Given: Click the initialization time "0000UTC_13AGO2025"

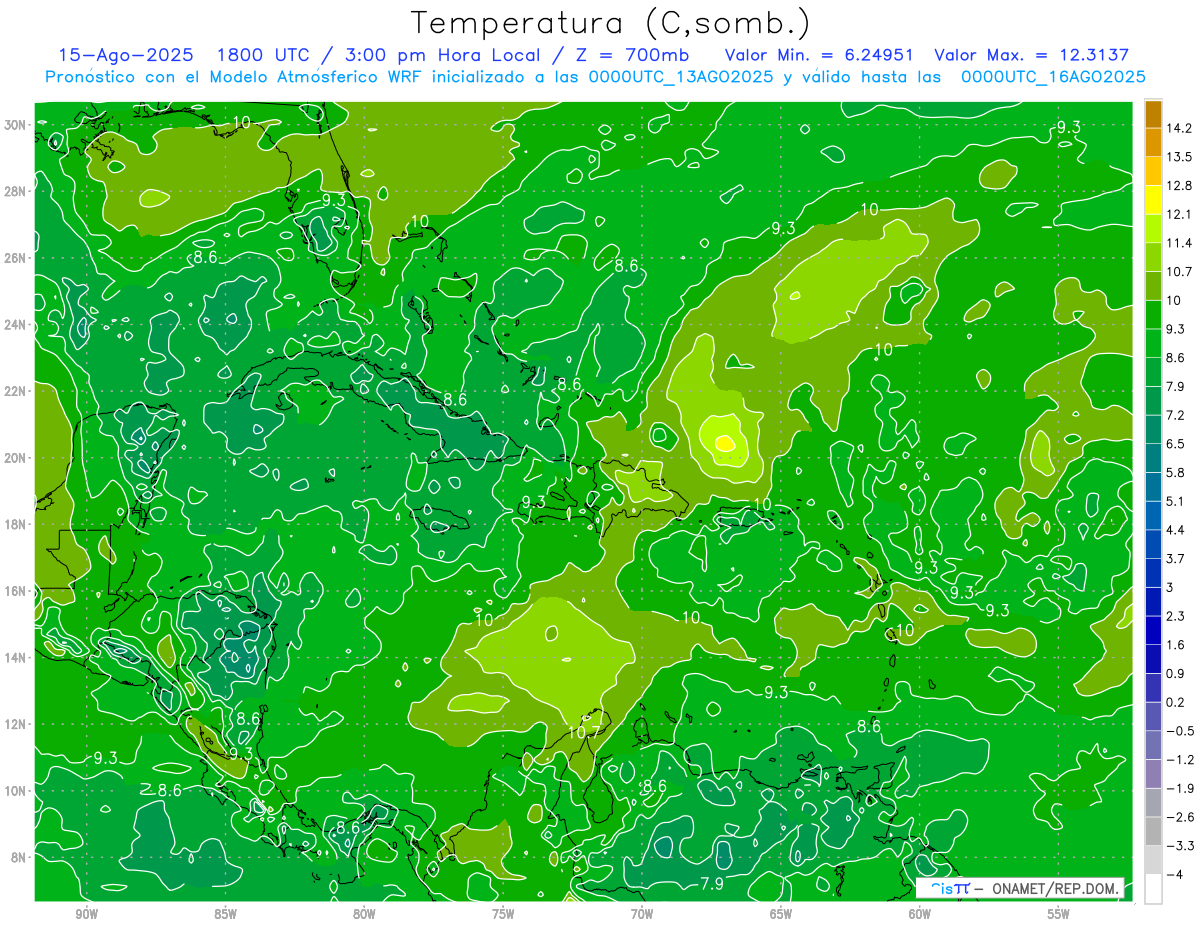Looking at the screenshot, I should pos(681,76).
